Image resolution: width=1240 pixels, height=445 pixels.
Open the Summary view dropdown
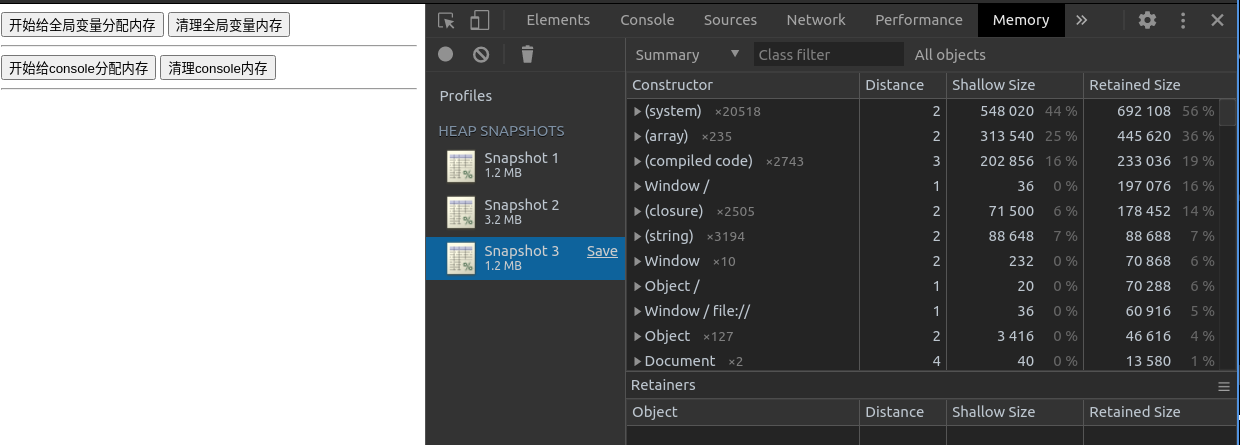tap(687, 55)
